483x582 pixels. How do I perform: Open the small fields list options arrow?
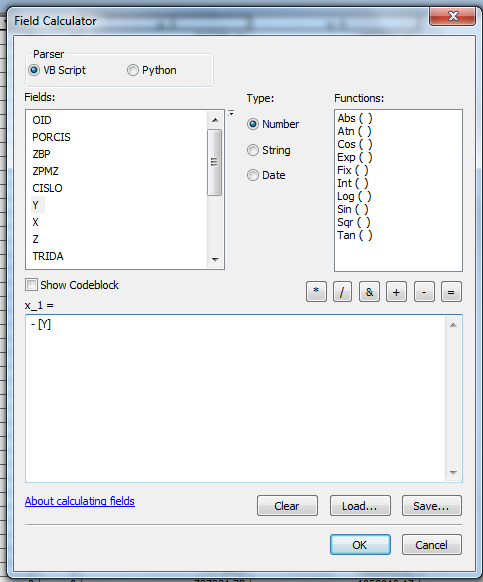231,113
